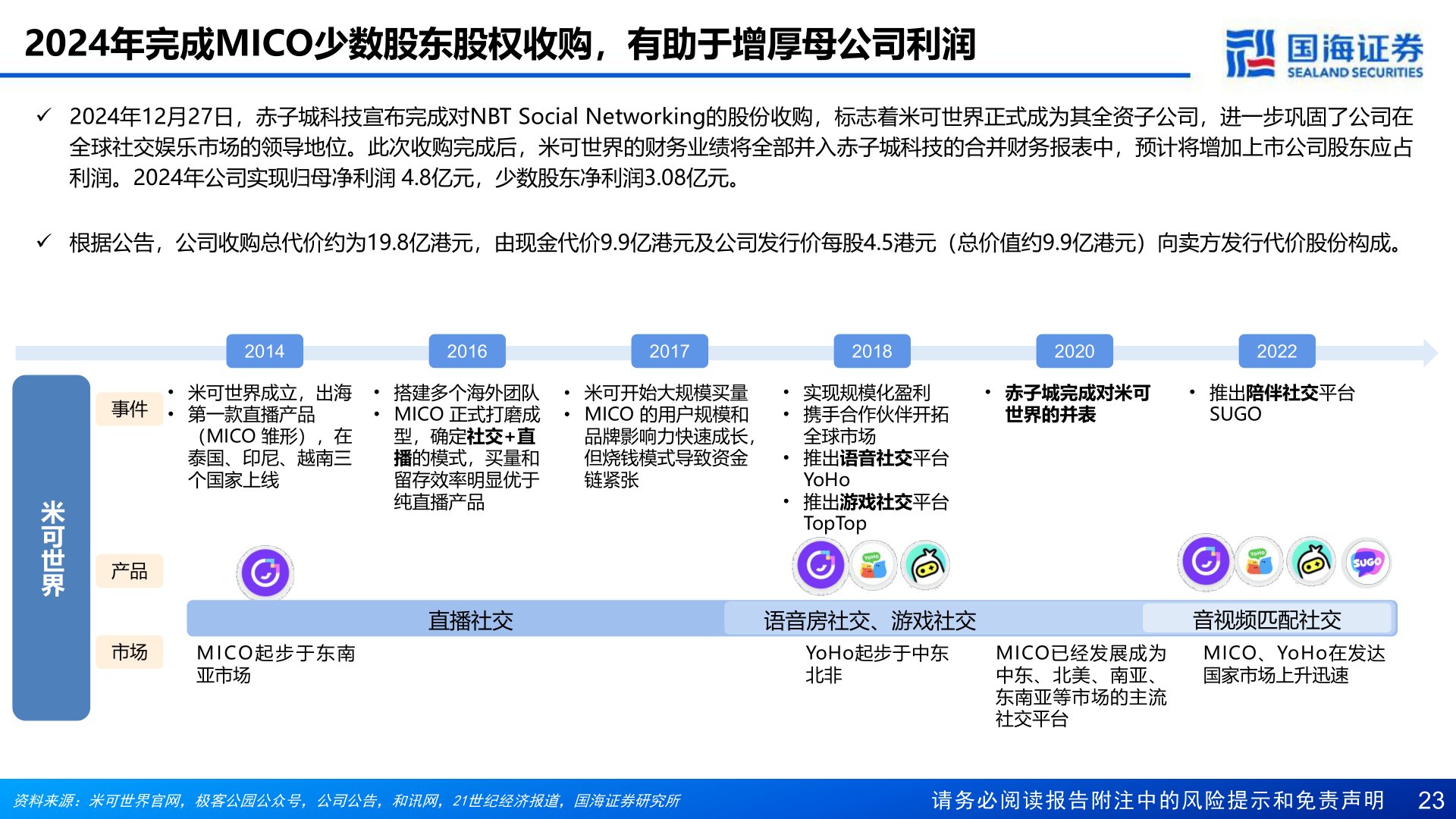Click the text 米可世界成立，出海

pyautogui.click(x=270, y=393)
